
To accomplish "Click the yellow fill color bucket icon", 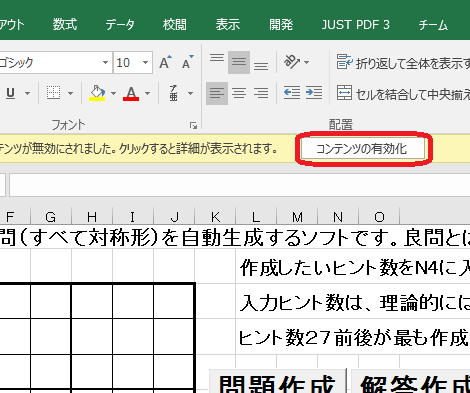I will 97,93.
